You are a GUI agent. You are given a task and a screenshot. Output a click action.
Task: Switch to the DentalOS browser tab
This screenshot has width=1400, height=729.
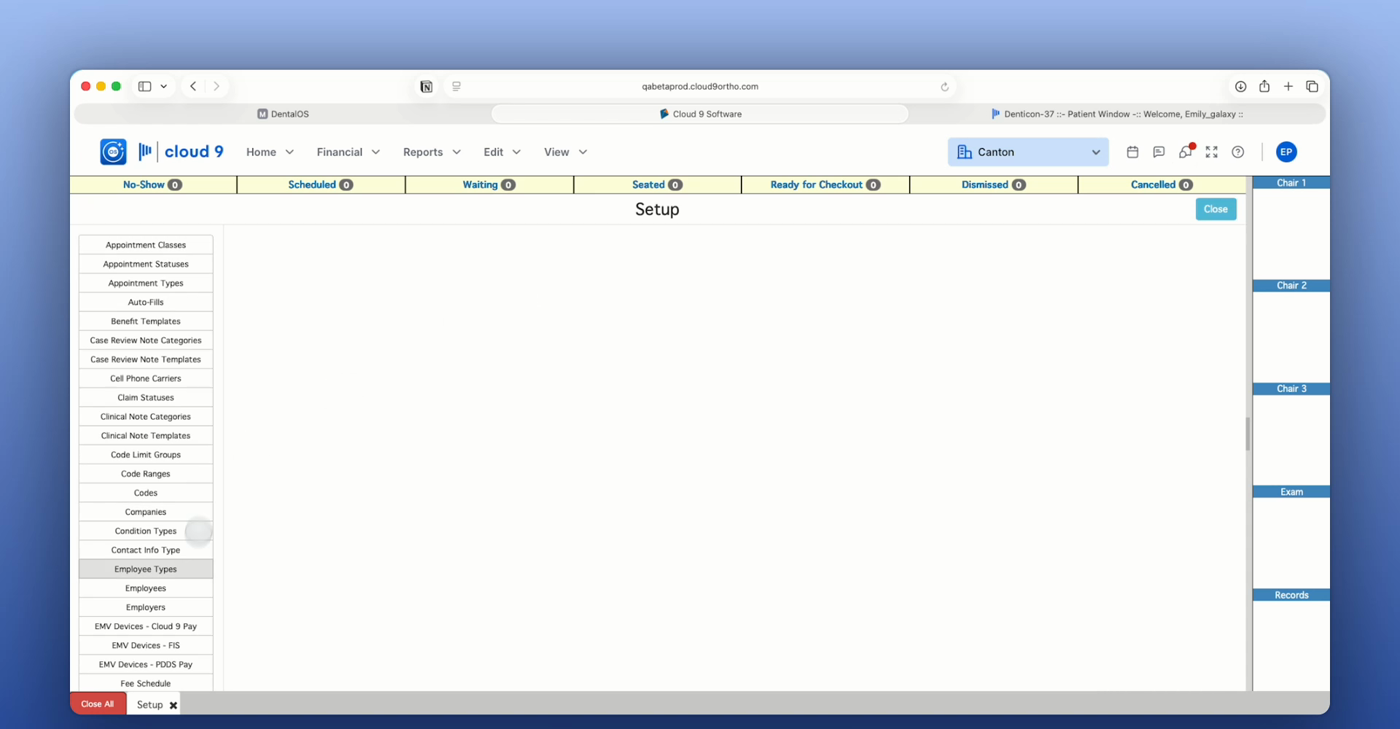[283, 114]
